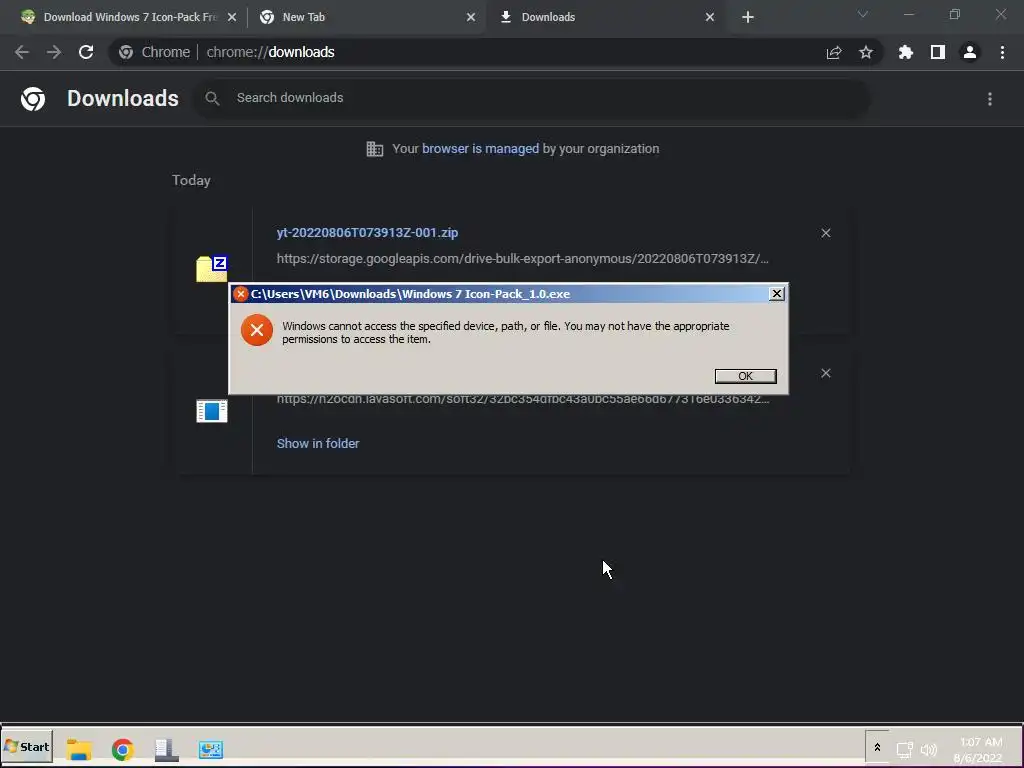Click Chrome icon in taskbar

pyautogui.click(x=122, y=749)
